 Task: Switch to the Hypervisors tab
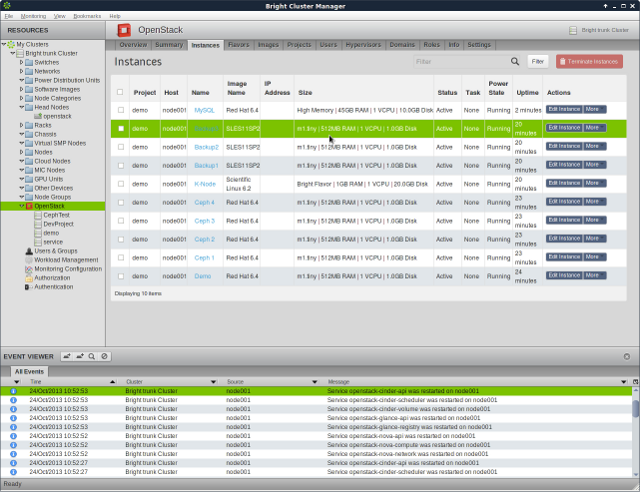coord(363,45)
